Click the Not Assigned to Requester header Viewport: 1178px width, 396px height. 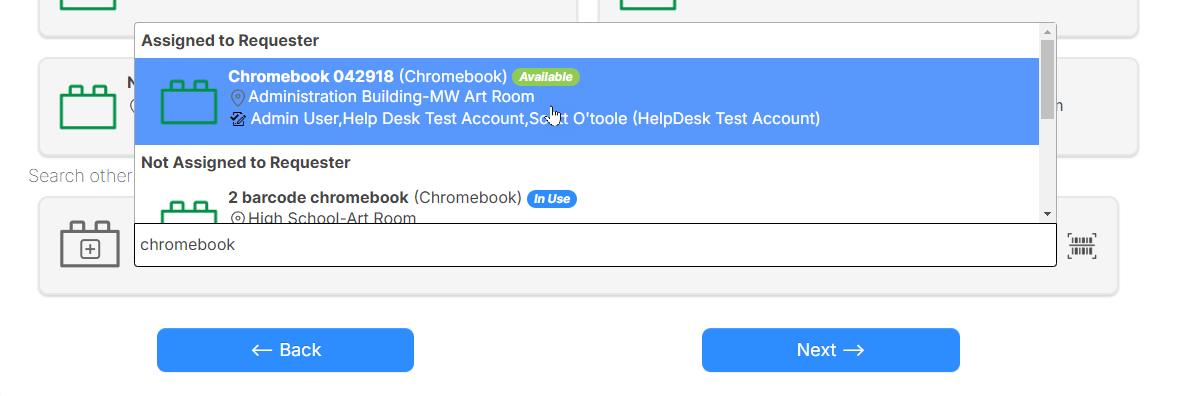246,162
